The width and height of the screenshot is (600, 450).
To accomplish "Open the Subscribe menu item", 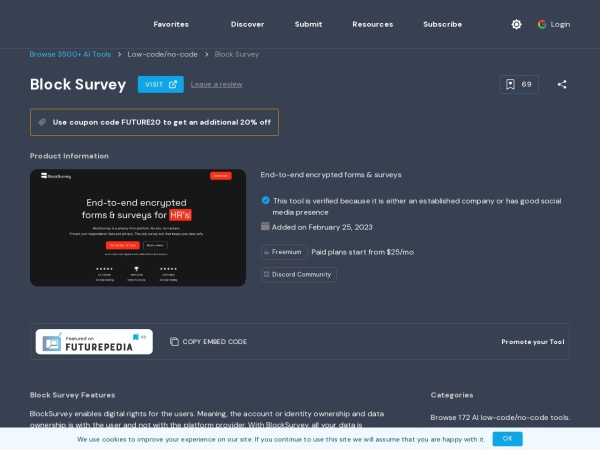I will coord(442,24).
